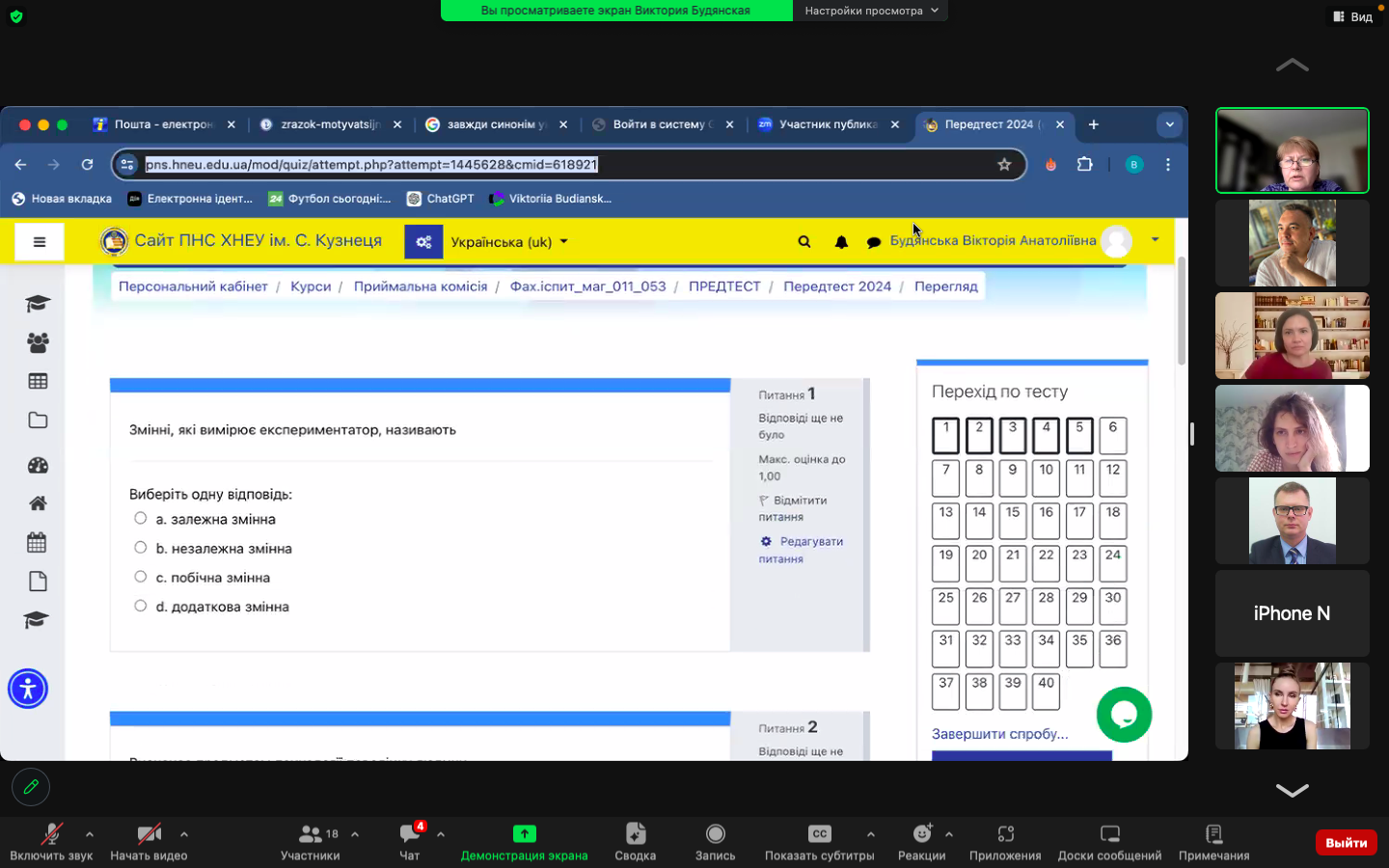Click Відмітити питання flag link

(x=793, y=508)
